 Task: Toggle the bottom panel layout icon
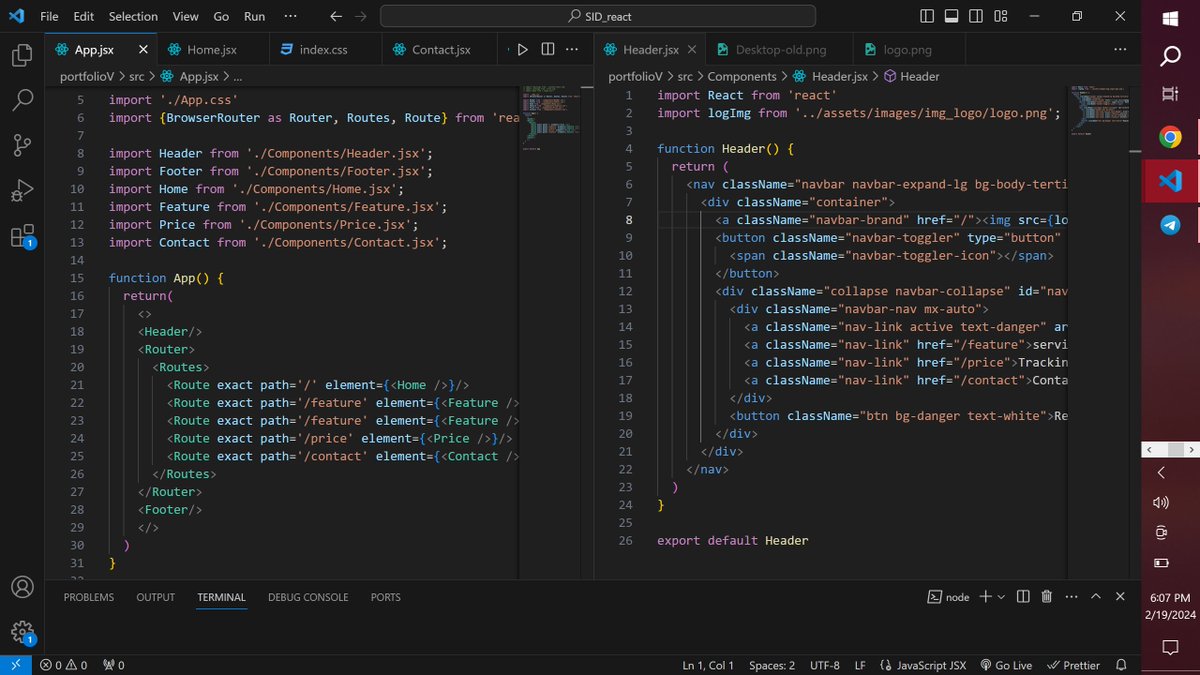coord(951,16)
